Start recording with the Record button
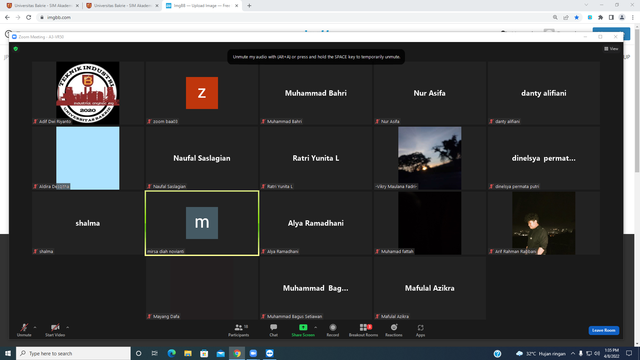This screenshot has width=640, height=360. 333,330
